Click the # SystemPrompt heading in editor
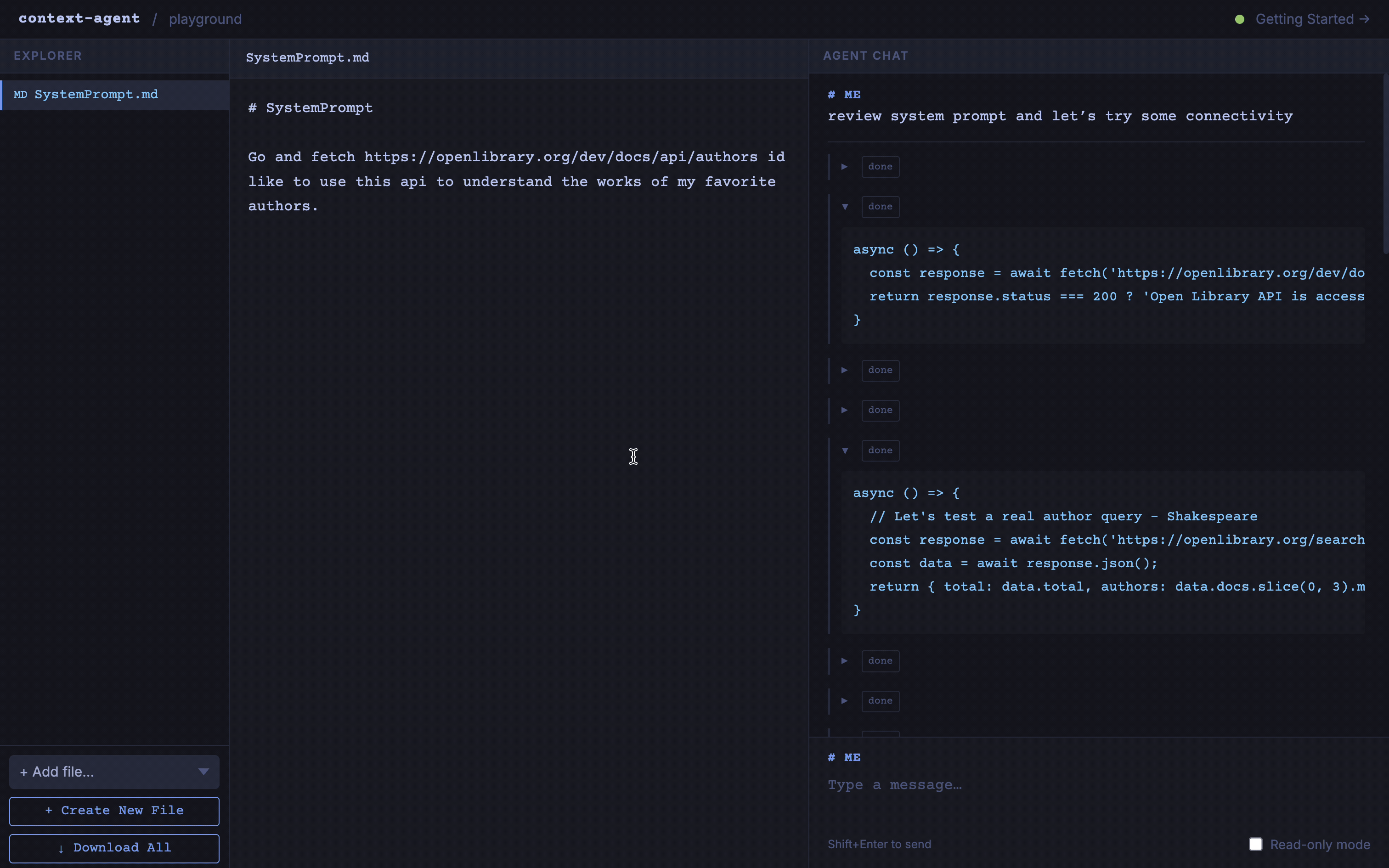The height and width of the screenshot is (868, 1389). [x=311, y=108]
